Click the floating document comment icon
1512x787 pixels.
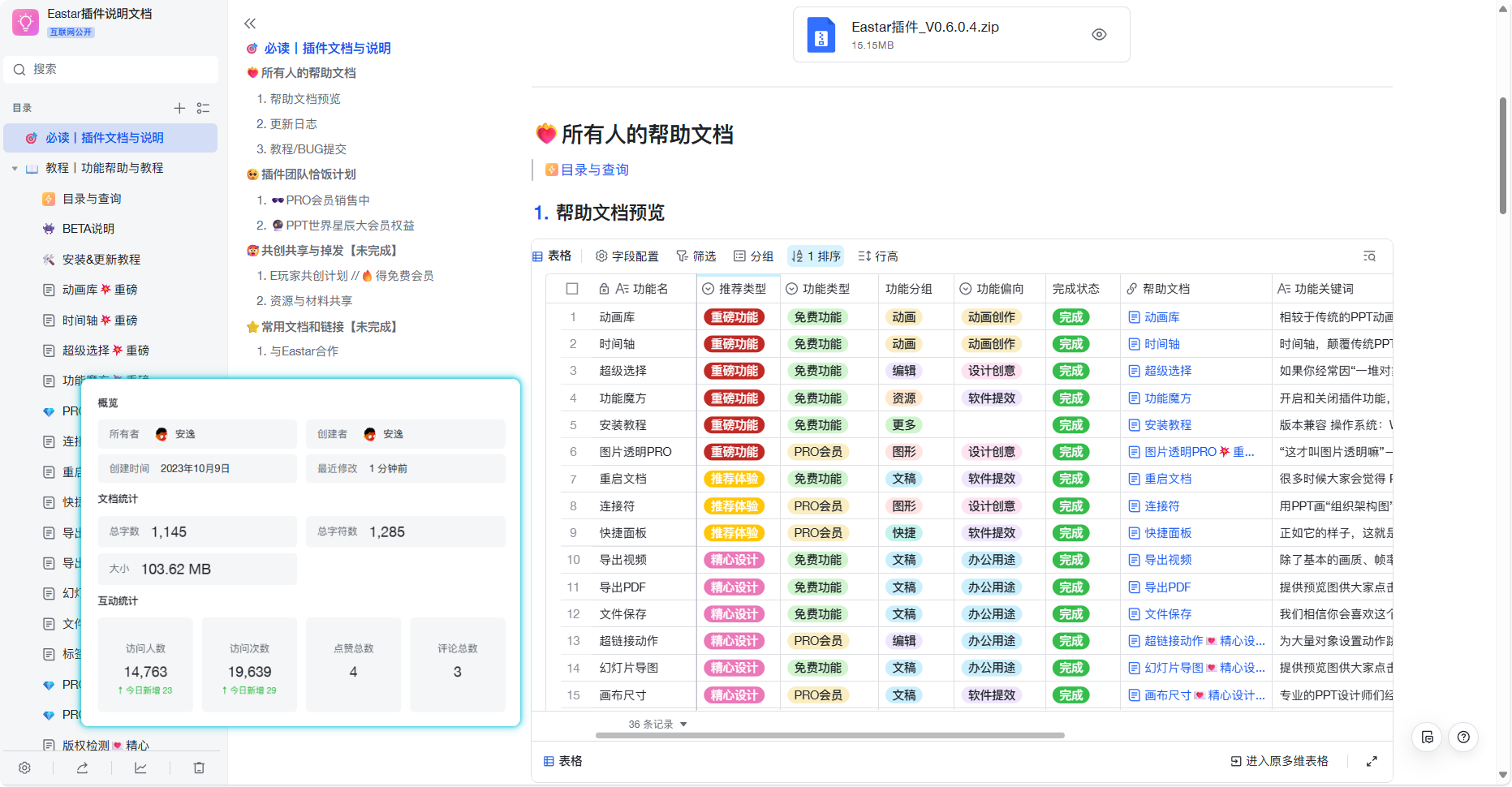pos(1428,737)
